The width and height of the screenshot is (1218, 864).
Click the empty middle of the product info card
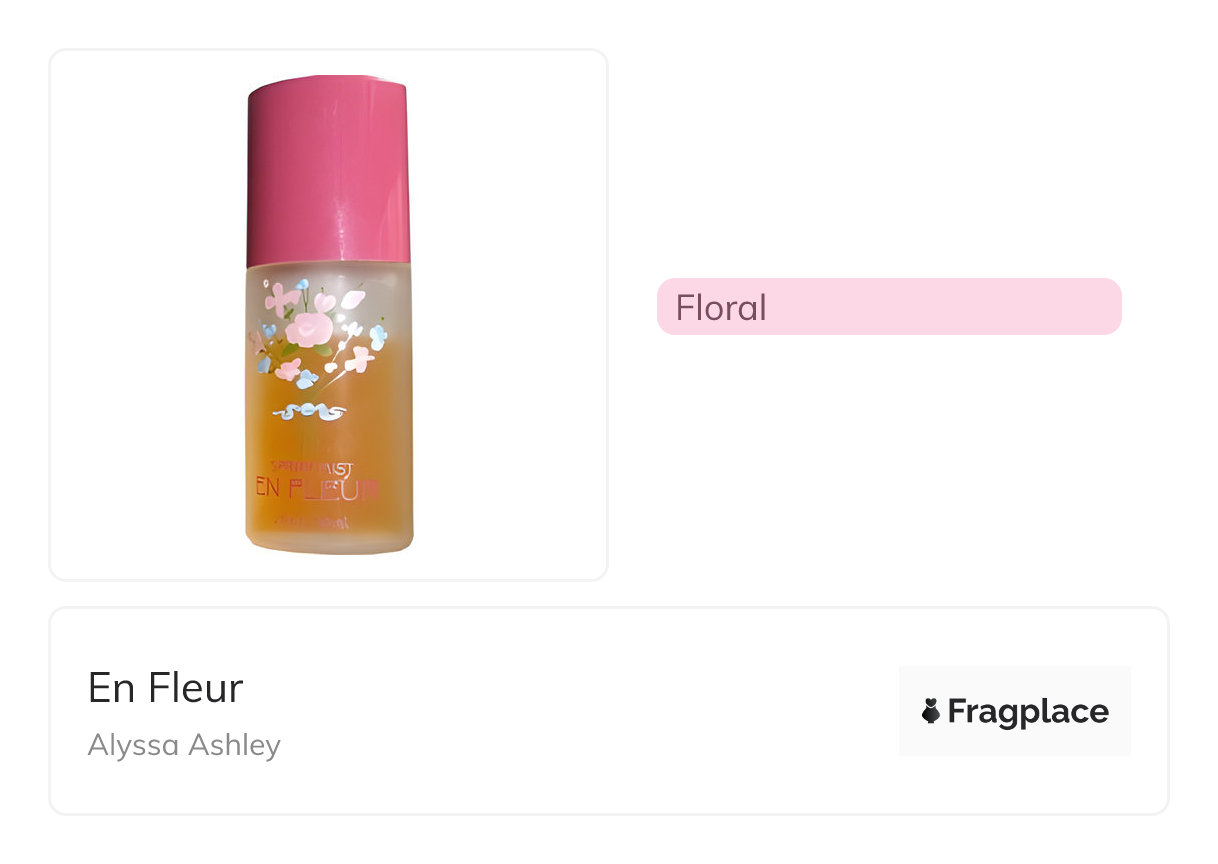coord(580,711)
